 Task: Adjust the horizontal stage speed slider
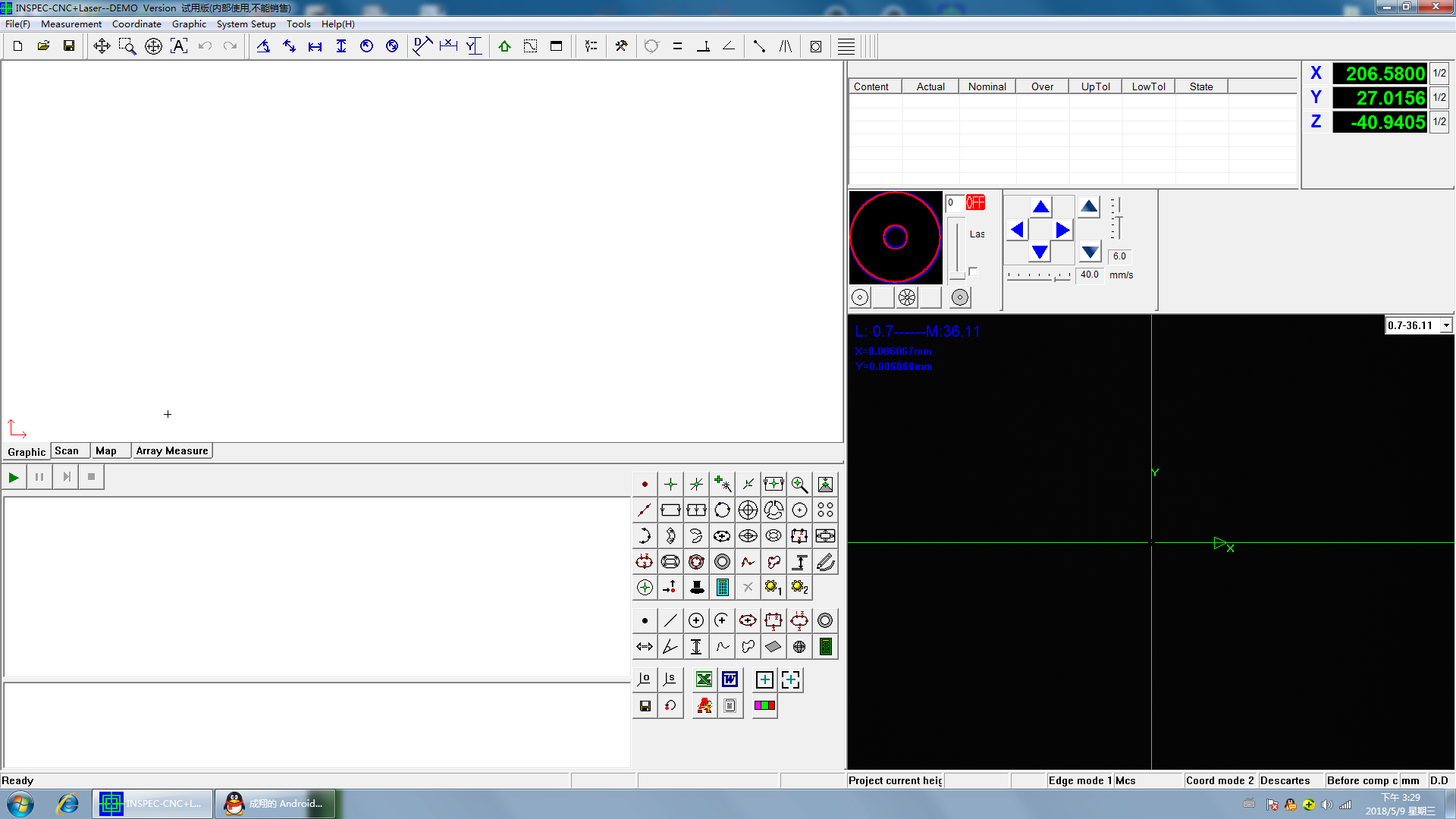click(1039, 276)
